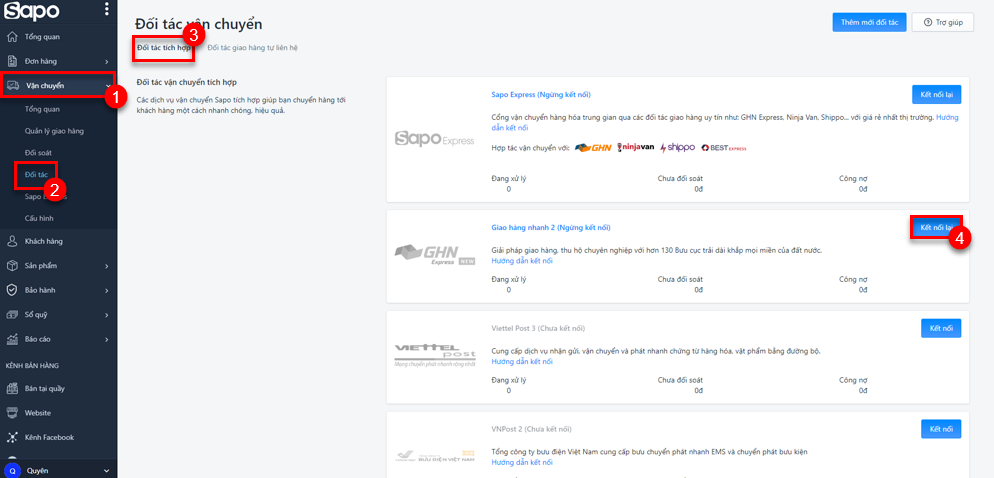Screen dimensions: 994x478
Task: Click the shippo partner logo
Action: 678,148
